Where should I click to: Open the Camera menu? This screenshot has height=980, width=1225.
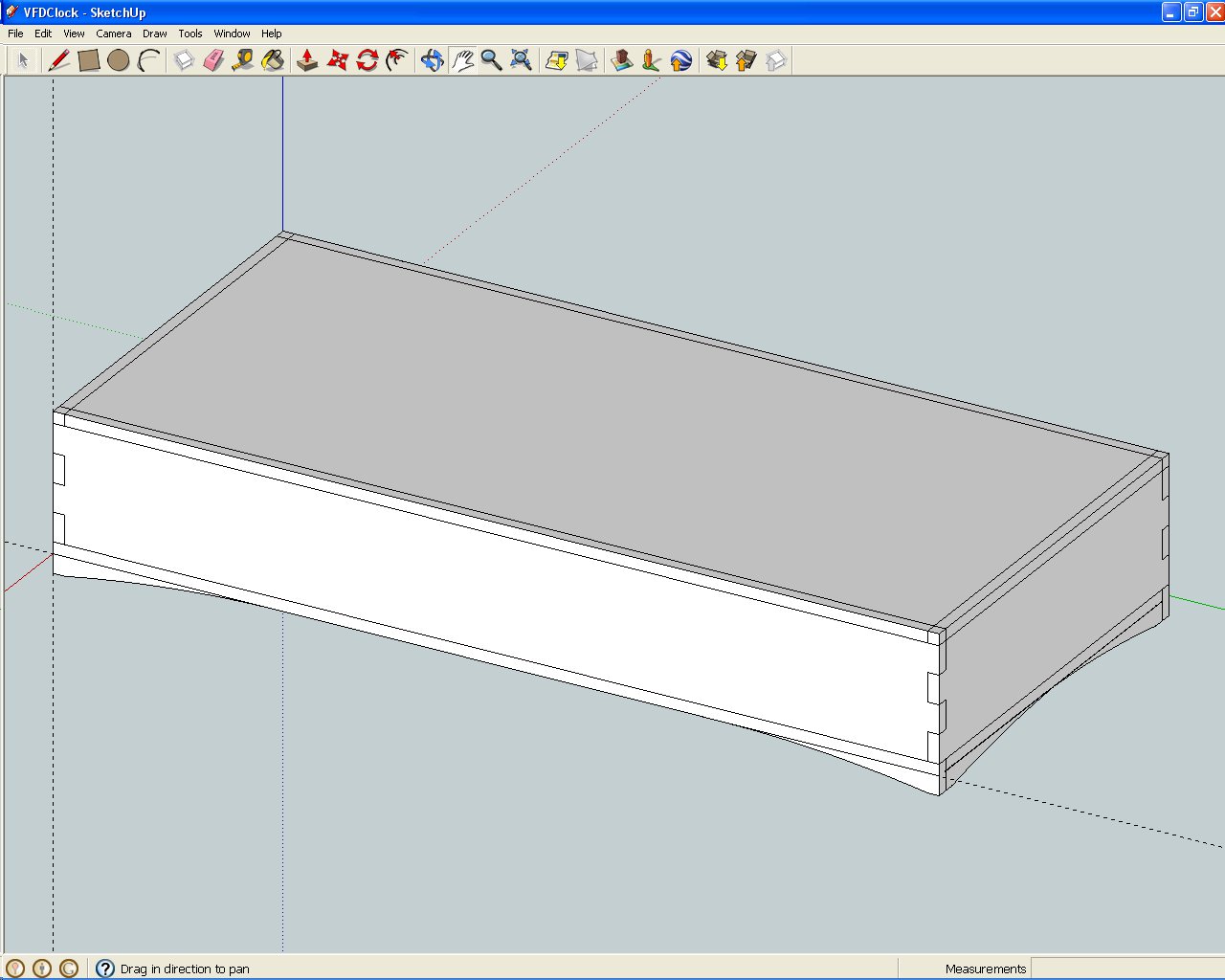[x=114, y=33]
